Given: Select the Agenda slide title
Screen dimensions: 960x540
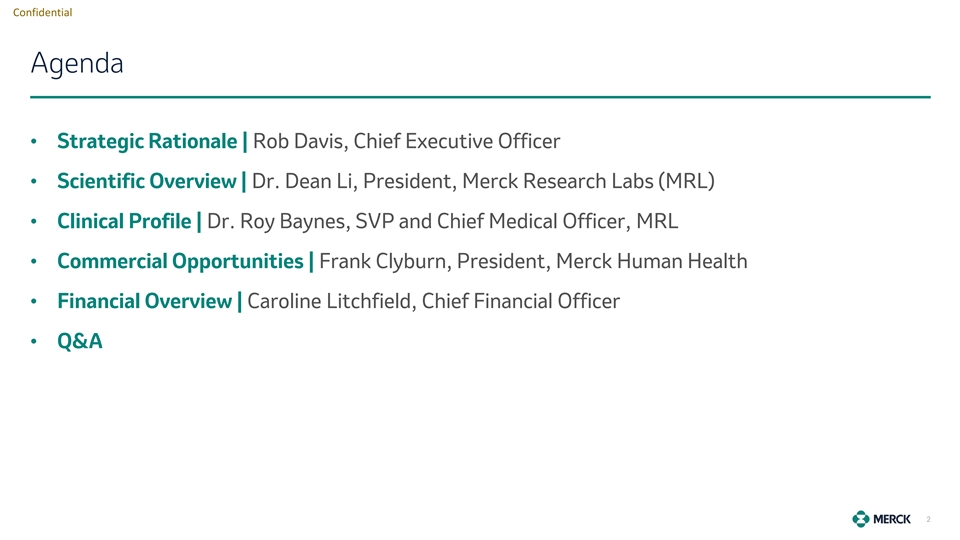Looking at the screenshot, I should [77, 64].
